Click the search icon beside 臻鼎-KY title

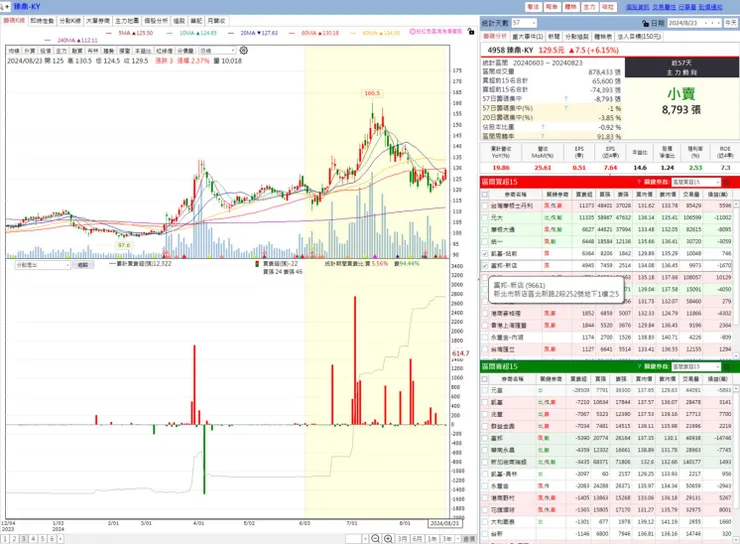(x=4, y=7)
